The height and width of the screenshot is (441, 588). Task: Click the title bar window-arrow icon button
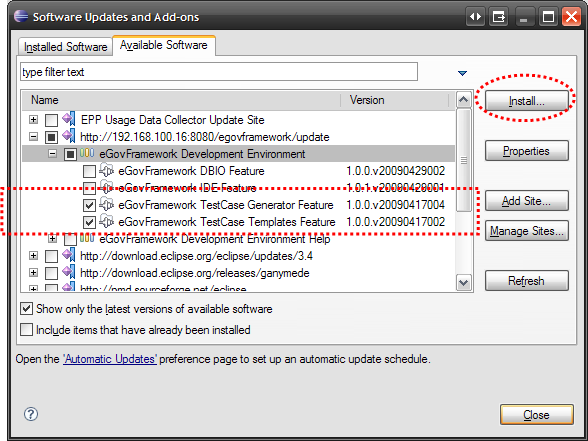499,17
